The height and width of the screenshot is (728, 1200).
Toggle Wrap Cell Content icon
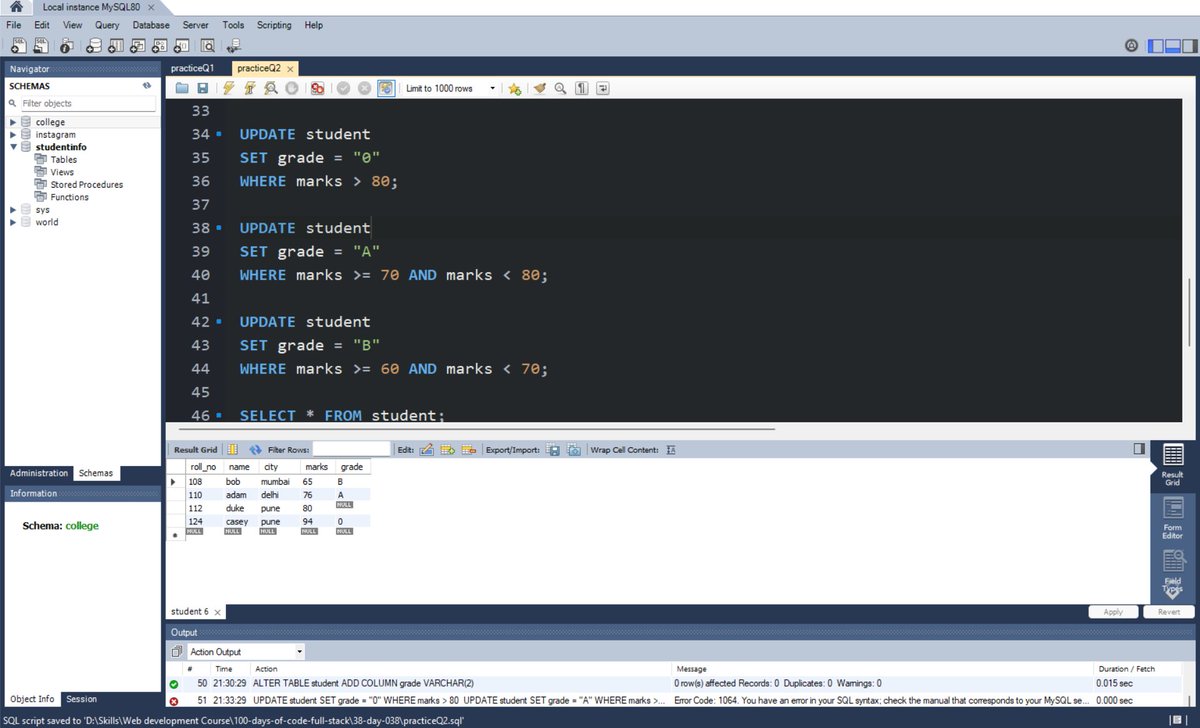click(x=671, y=450)
